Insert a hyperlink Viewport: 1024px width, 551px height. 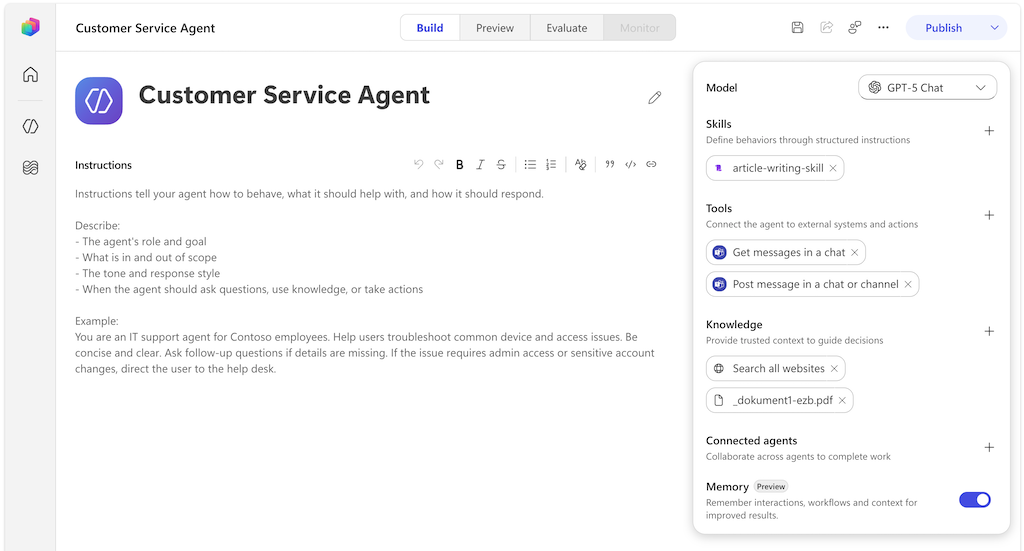(651, 165)
